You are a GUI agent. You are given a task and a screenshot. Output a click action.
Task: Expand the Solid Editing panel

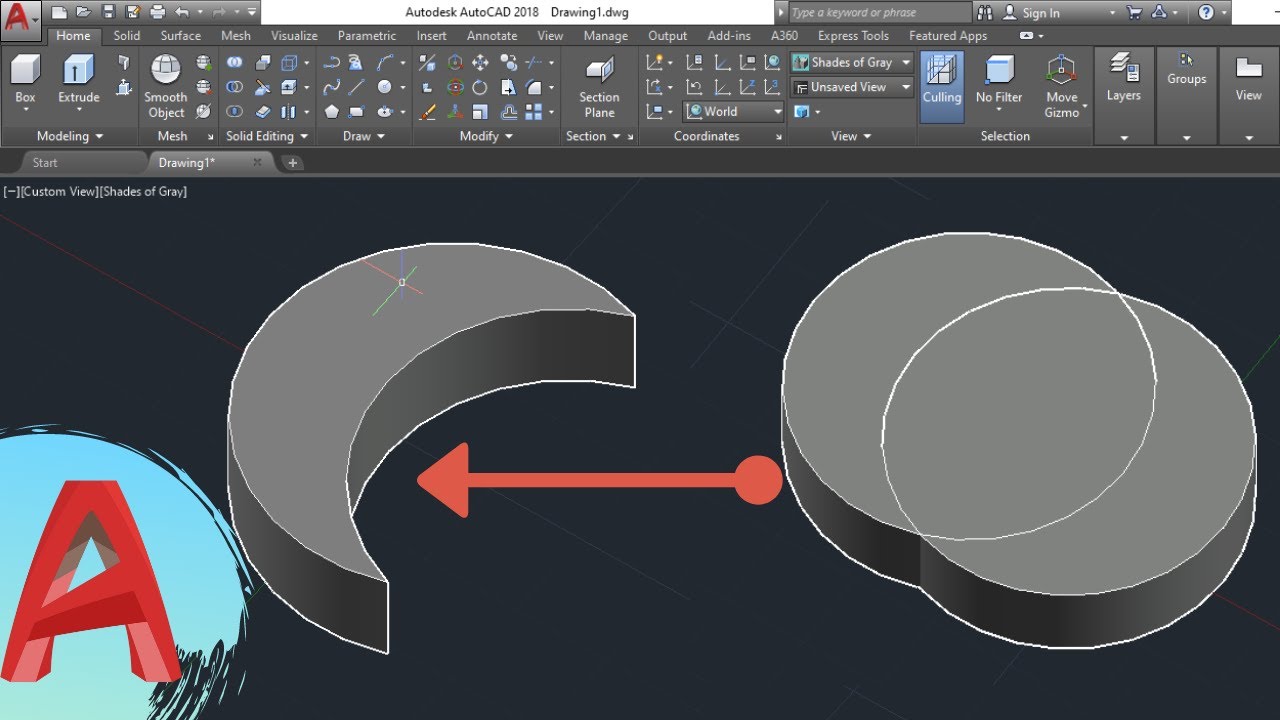click(x=267, y=136)
